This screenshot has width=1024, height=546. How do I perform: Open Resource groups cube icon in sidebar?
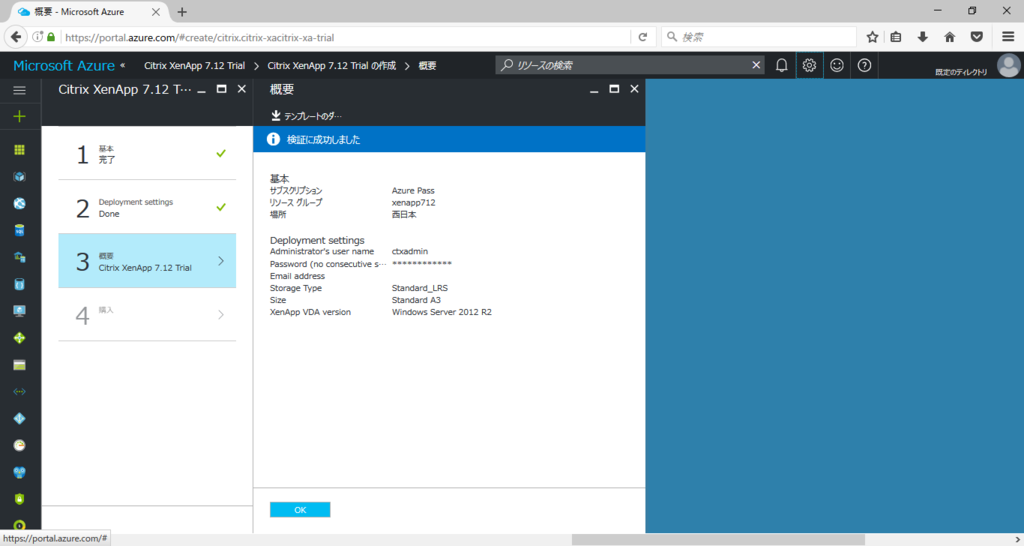20,177
